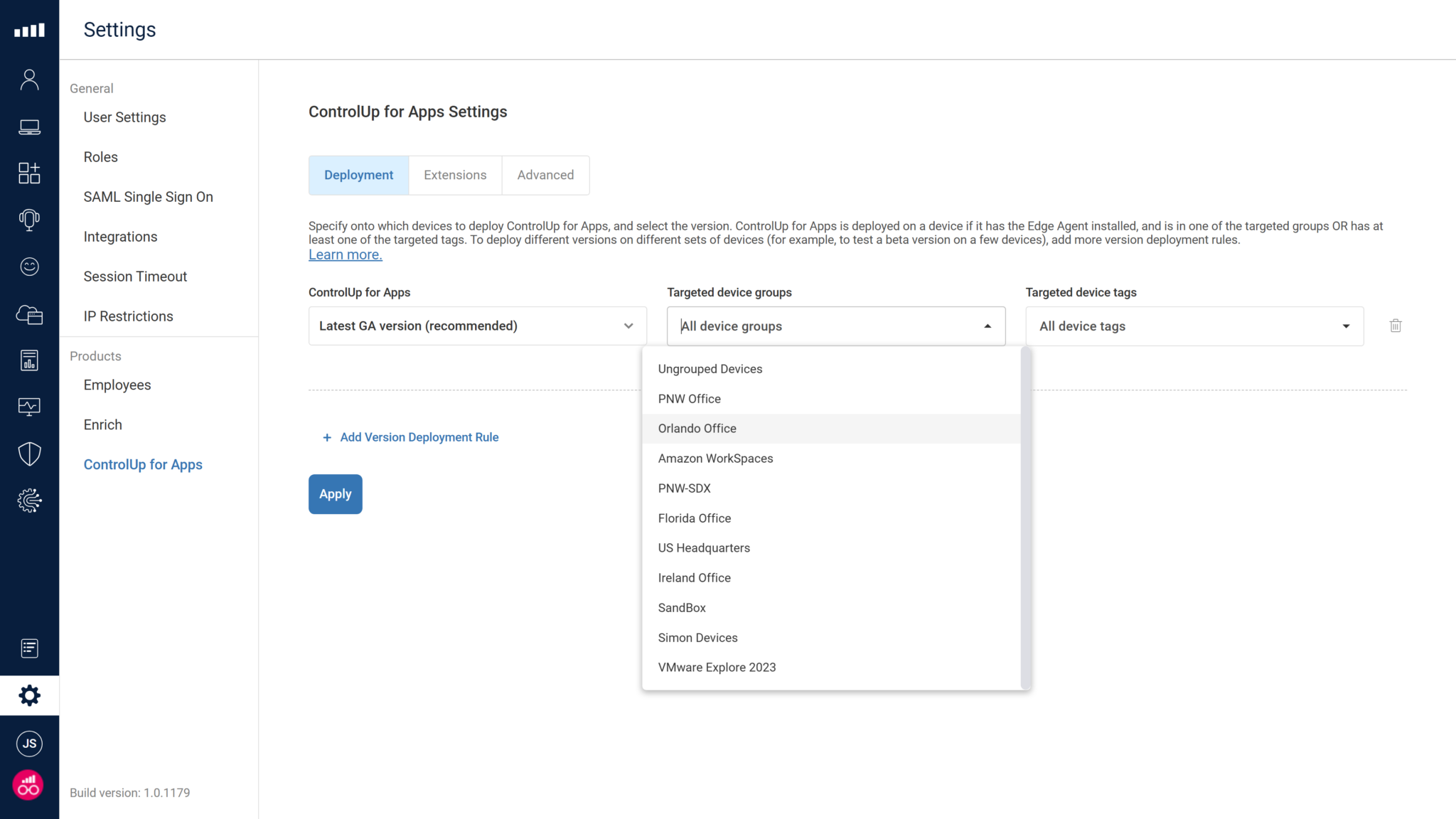Viewport: 1456px width, 819px height.
Task: Click the delete rule trash icon
Action: pos(1395,325)
